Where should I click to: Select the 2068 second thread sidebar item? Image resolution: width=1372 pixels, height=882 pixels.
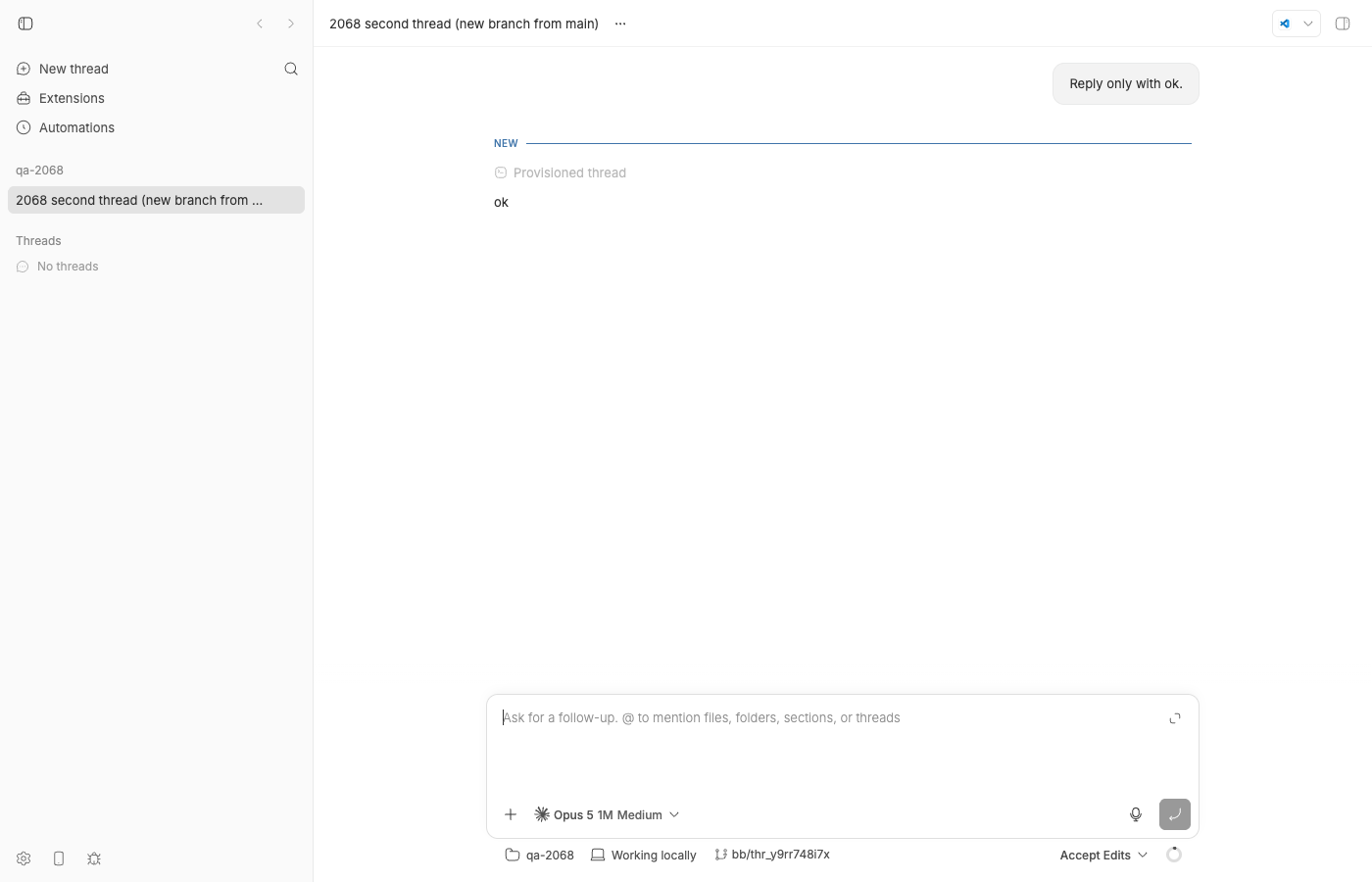point(156,200)
